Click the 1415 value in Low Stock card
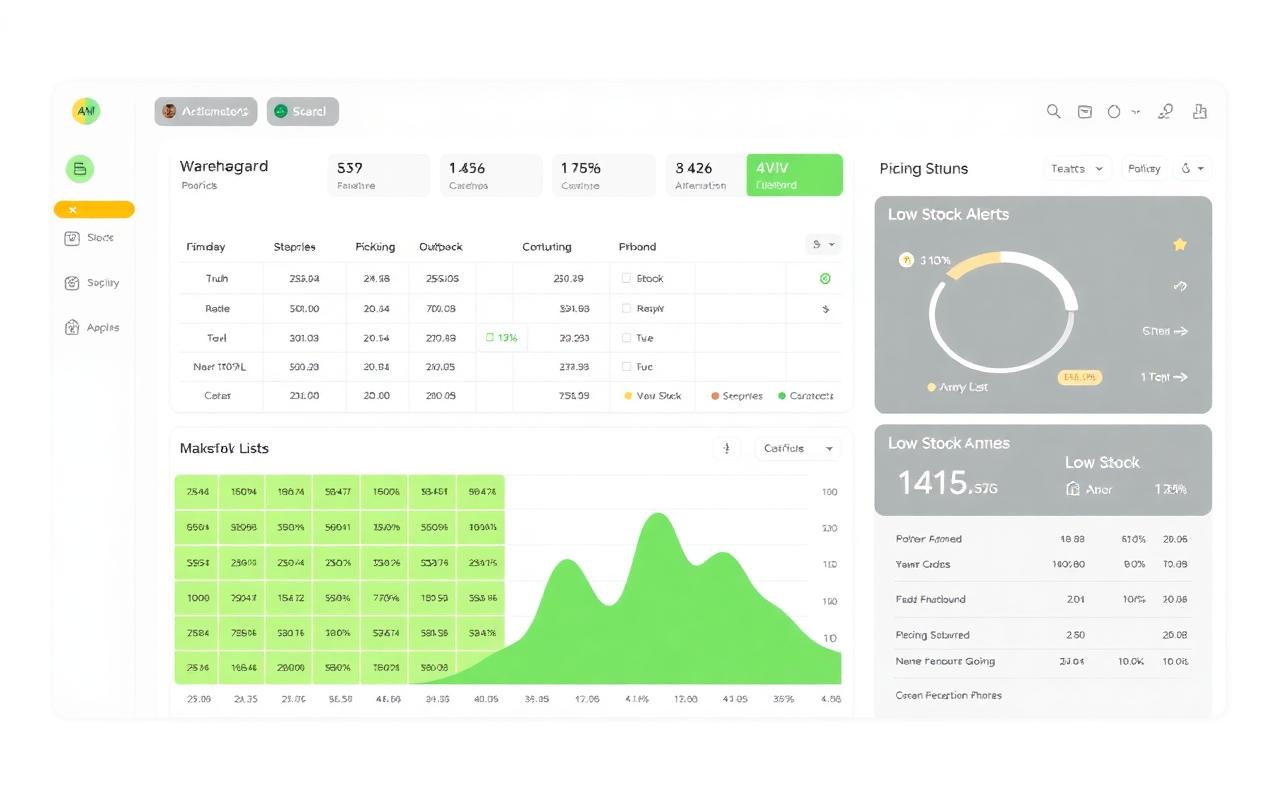Screen dimensions: 1280x800 click(x=947, y=484)
